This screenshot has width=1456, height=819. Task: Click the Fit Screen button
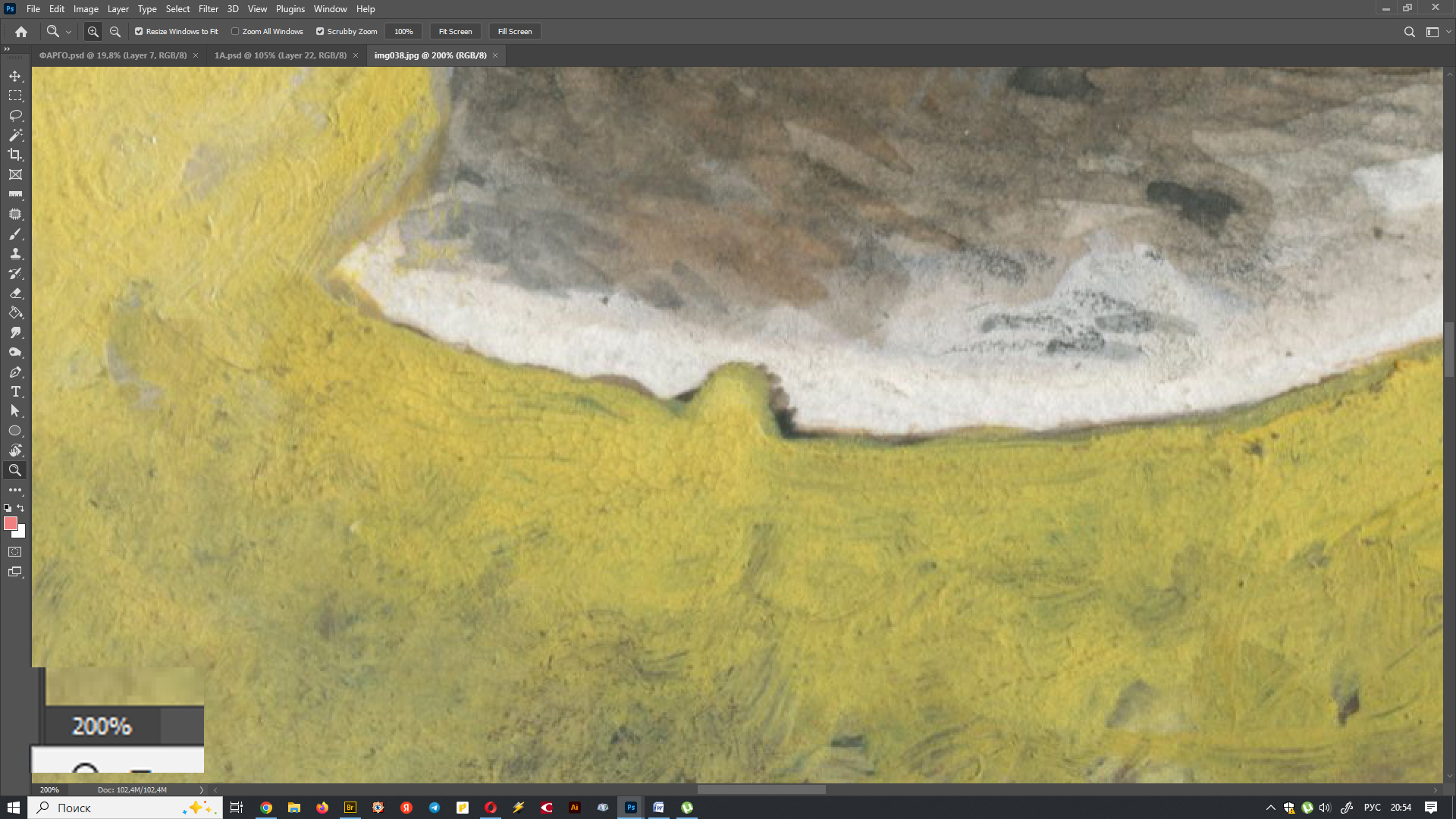pyautogui.click(x=455, y=32)
